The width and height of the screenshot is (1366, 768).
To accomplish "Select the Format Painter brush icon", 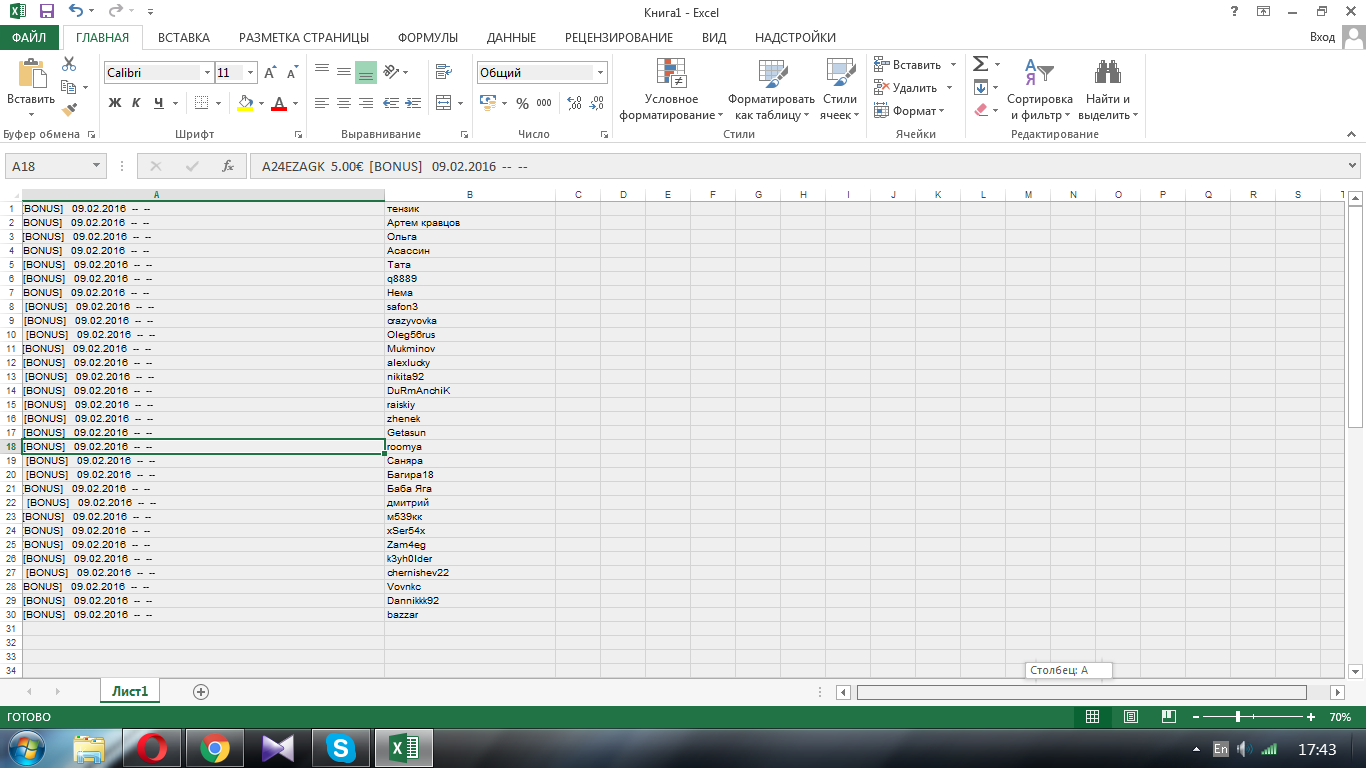I will 69,110.
